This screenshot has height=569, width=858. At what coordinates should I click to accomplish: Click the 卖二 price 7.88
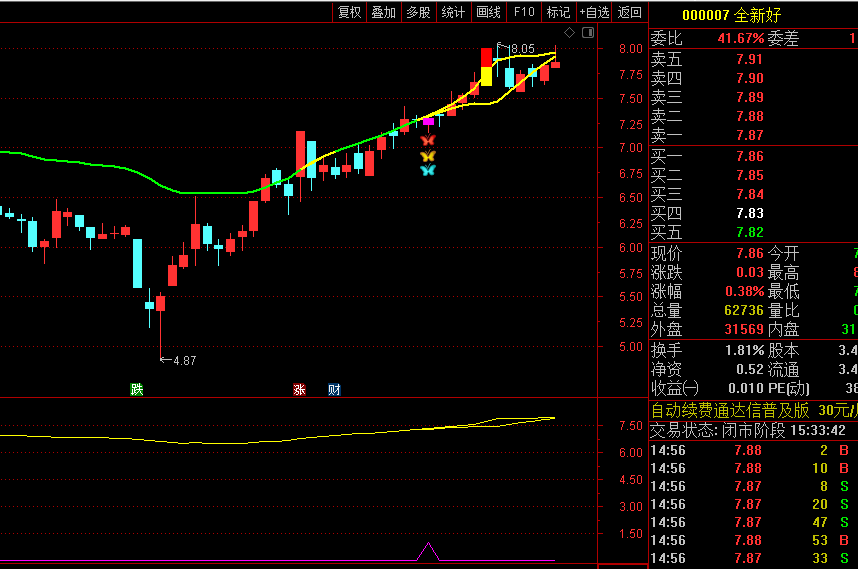tap(749, 117)
